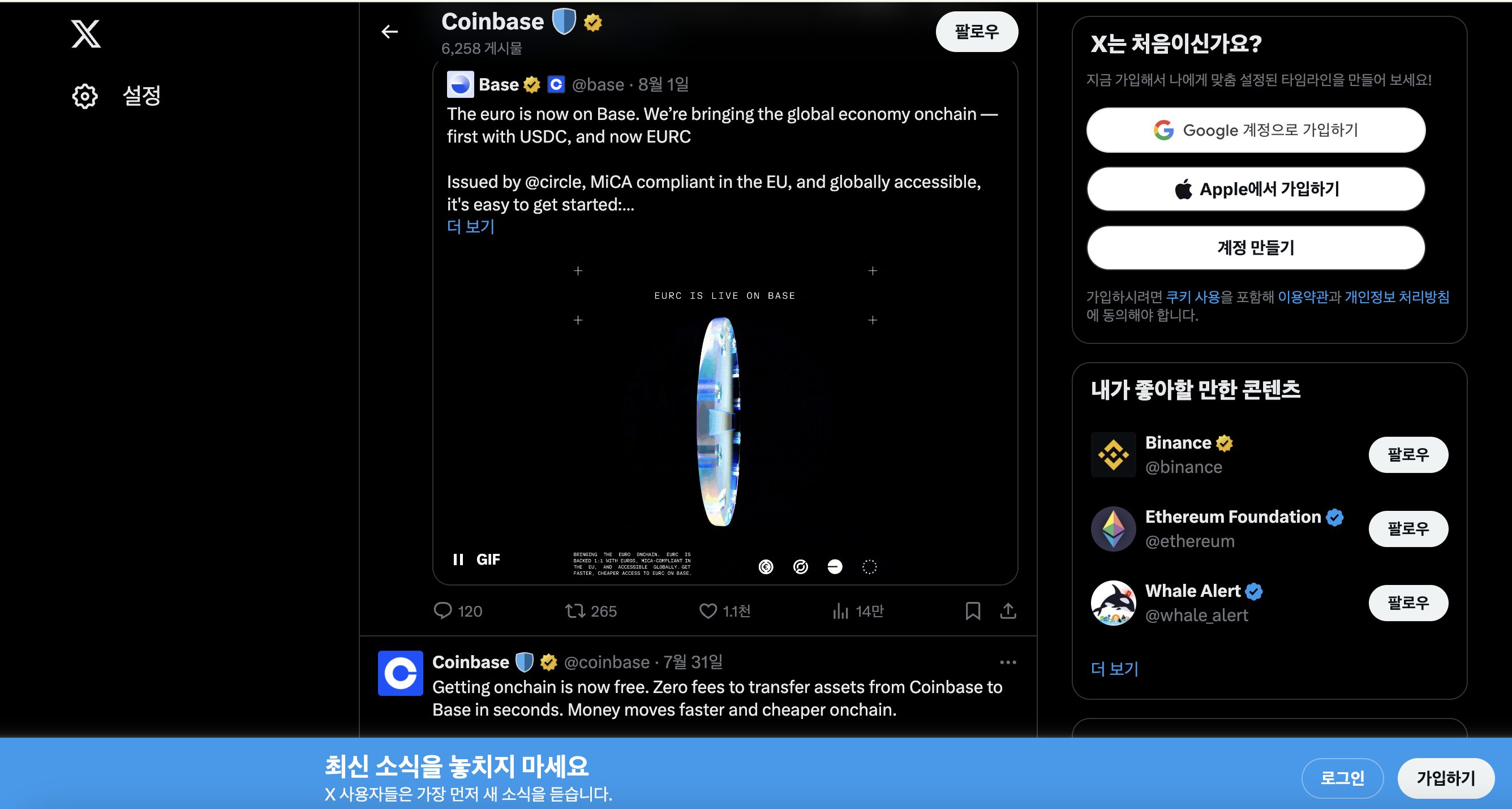Go back using the left arrow
This screenshot has height=809, width=1512.
click(390, 32)
